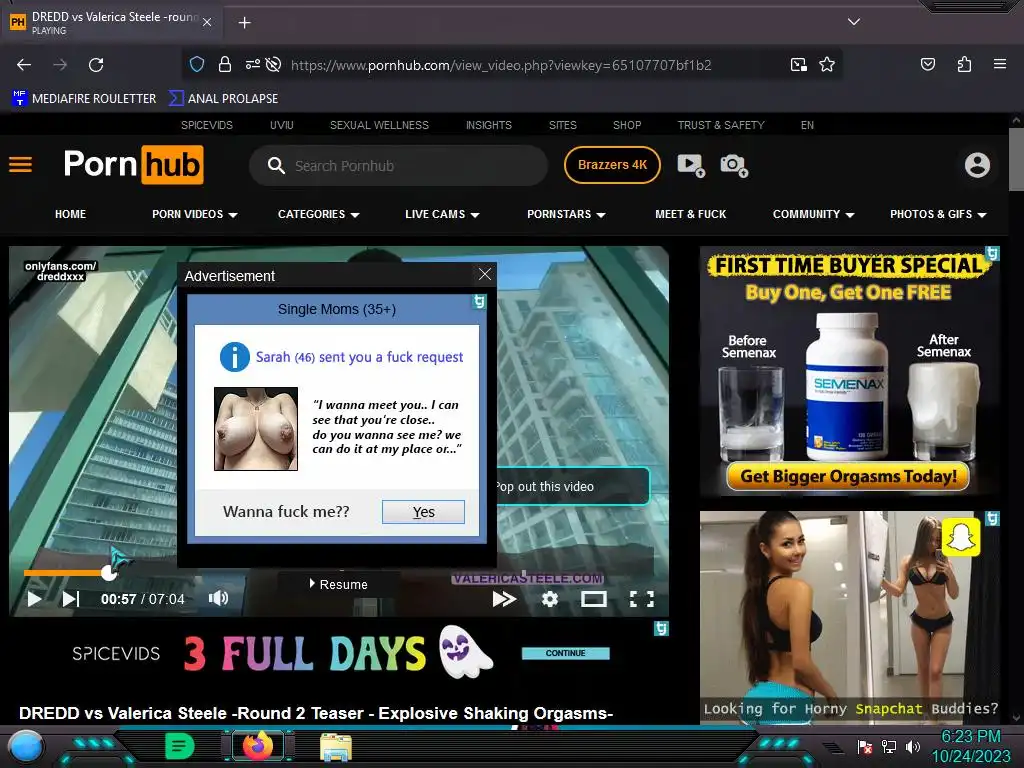Open the MEDIAFIRE ROULETTER bookmark

coord(84,99)
